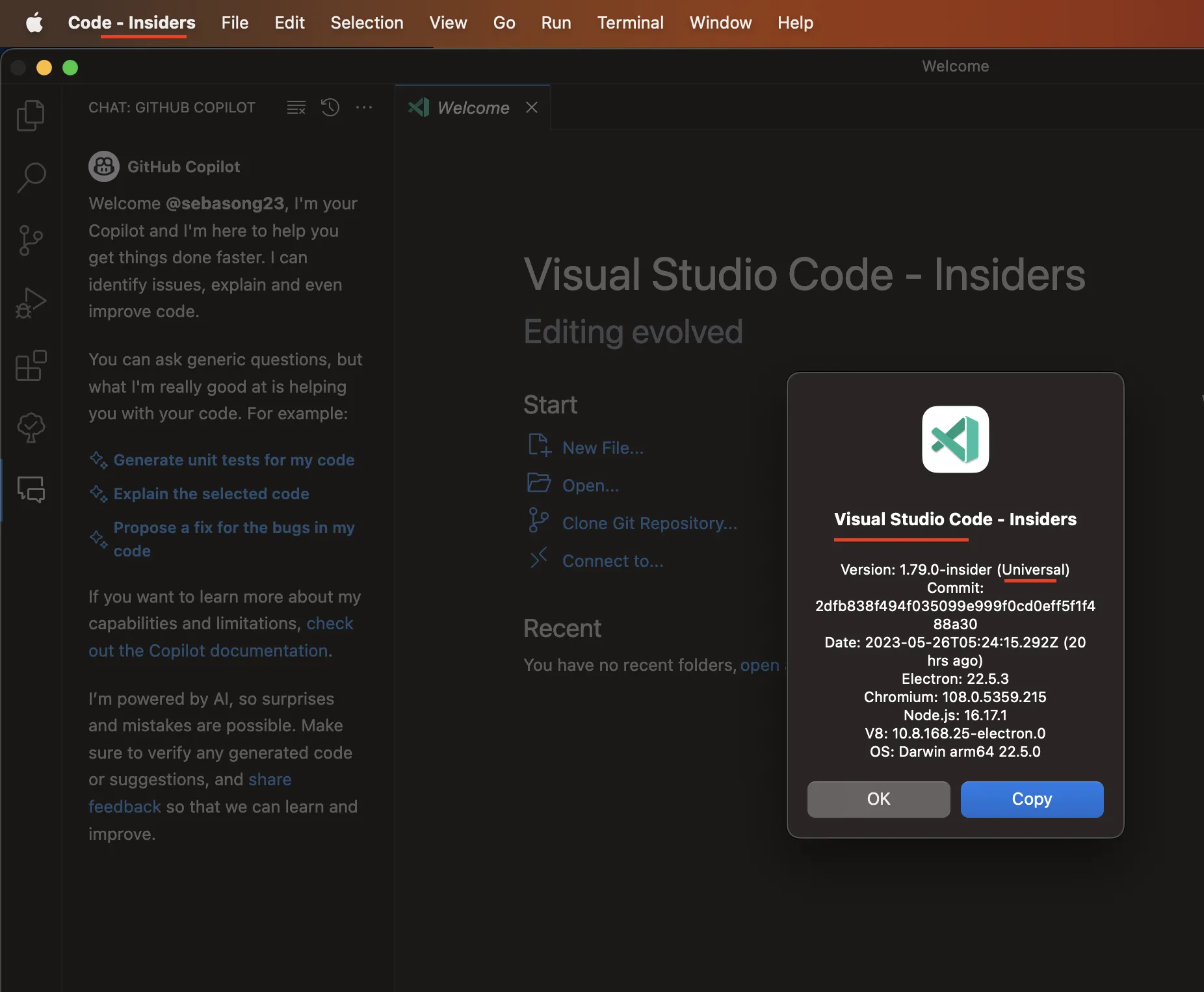This screenshot has width=1204, height=992.
Task: Click the GitHub Copilot avatar icon
Action: 104,166
